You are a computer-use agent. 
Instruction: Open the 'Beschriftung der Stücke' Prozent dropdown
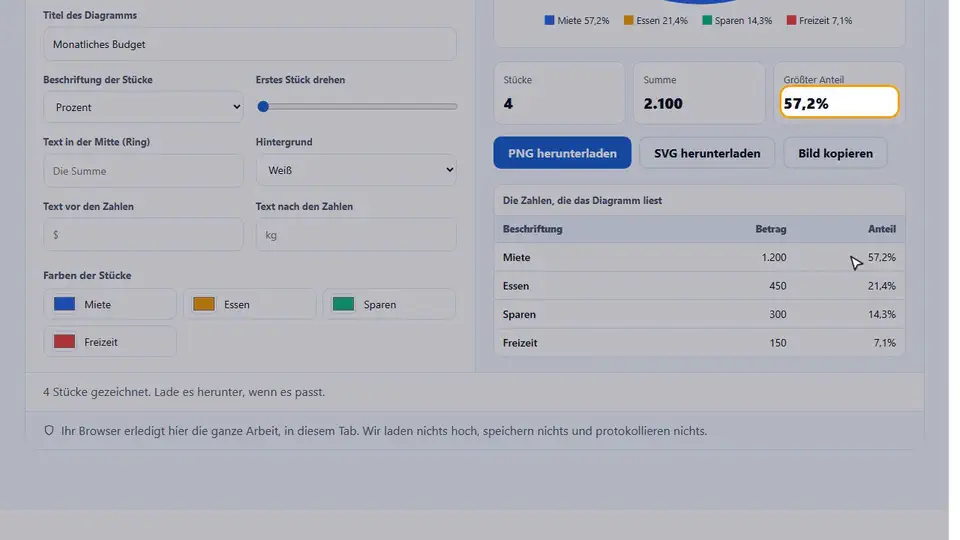pyautogui.click(x=143, y=107)
